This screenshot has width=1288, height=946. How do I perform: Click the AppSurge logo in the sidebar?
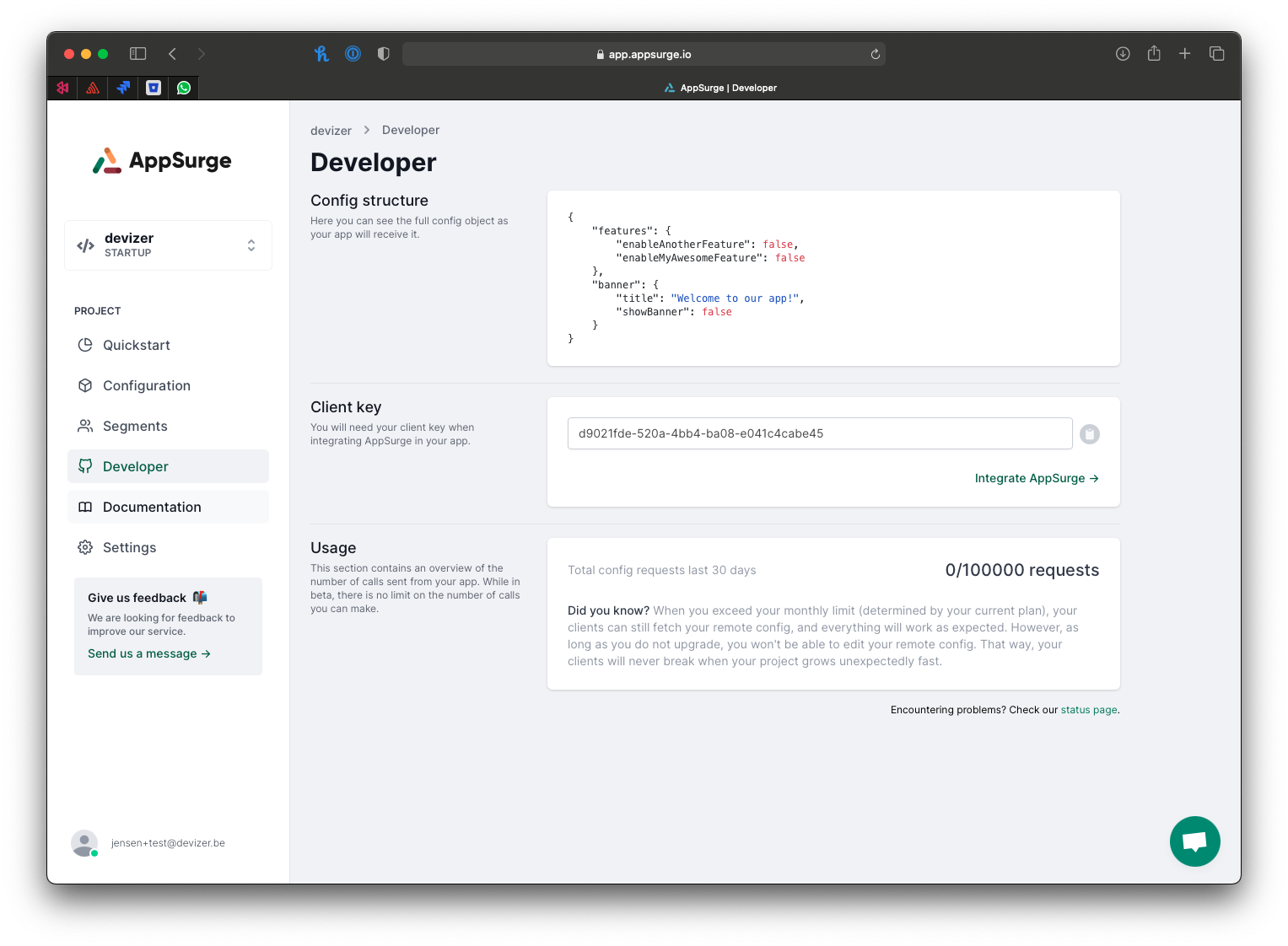pyautogui.click(x=163, y=160)
